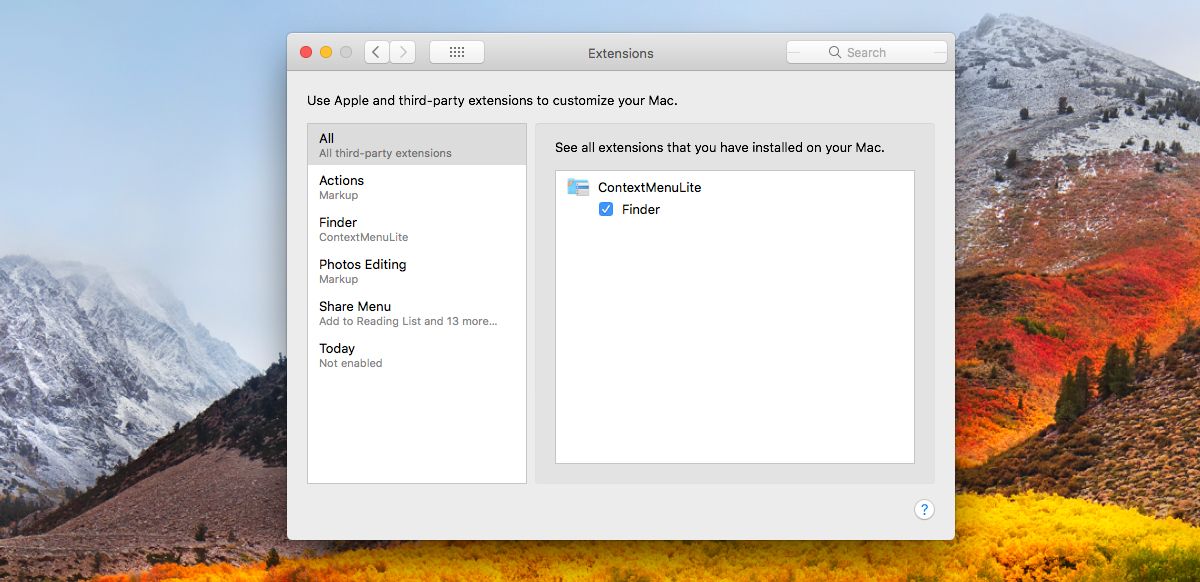Uncheck the Finder extension checkbox
The width and height of the screenshot is (1200, 582).
pos(606,209)
